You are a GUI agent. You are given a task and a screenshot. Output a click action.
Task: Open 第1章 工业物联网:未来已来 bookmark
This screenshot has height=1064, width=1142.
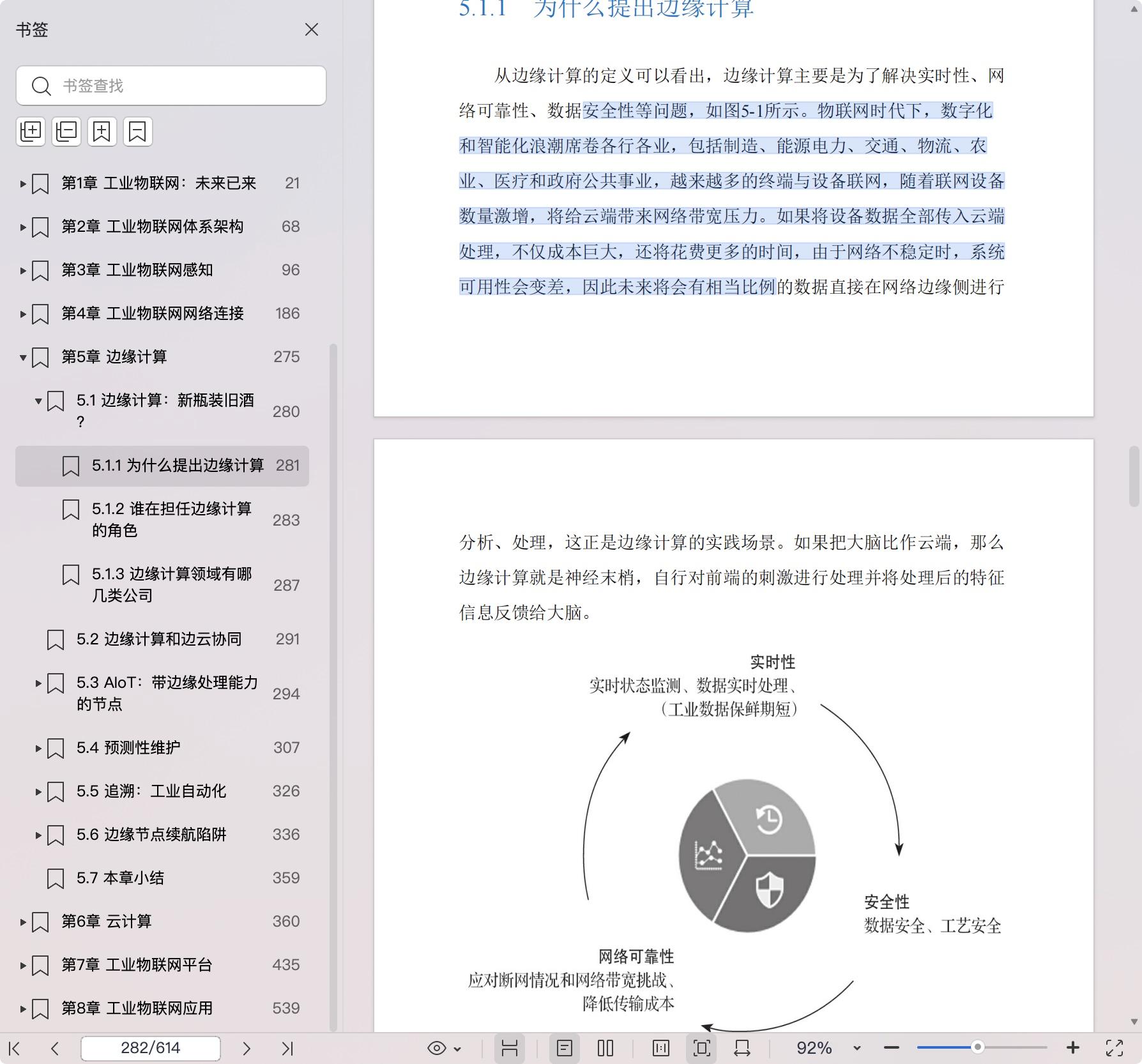pyautogui.click(x=158, y=183)
